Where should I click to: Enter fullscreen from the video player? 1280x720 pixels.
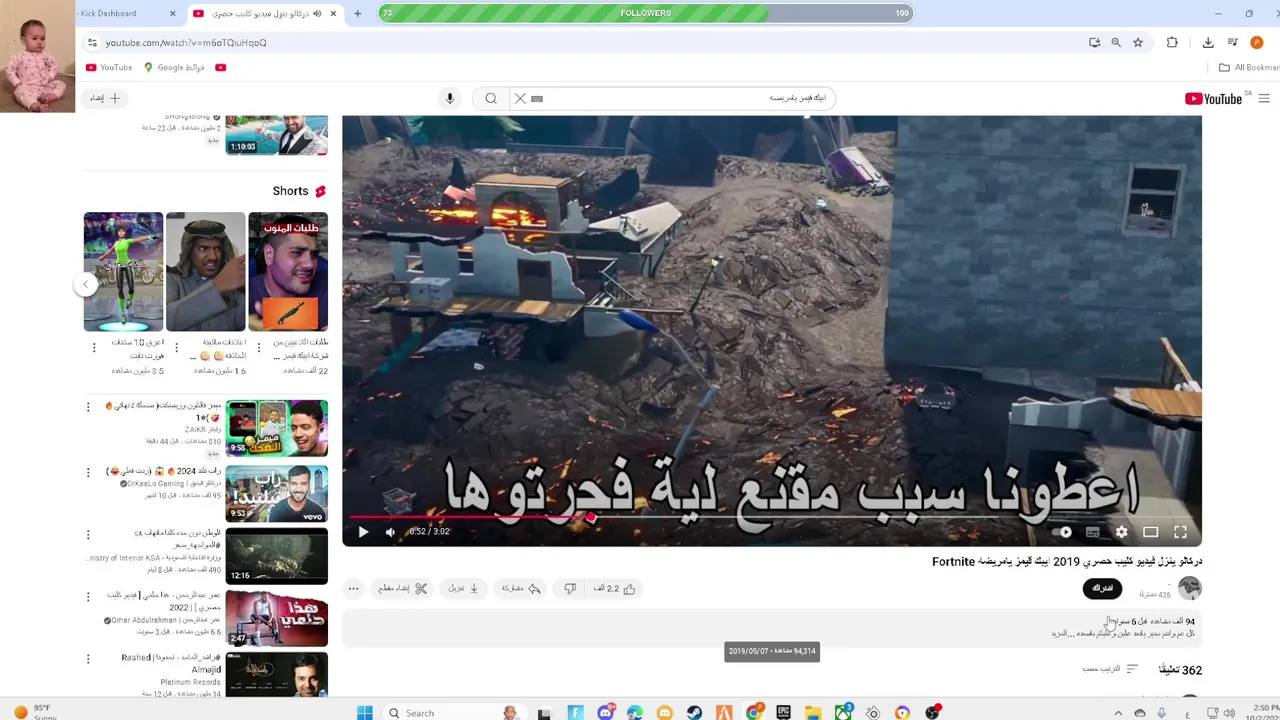point(1180,532)
